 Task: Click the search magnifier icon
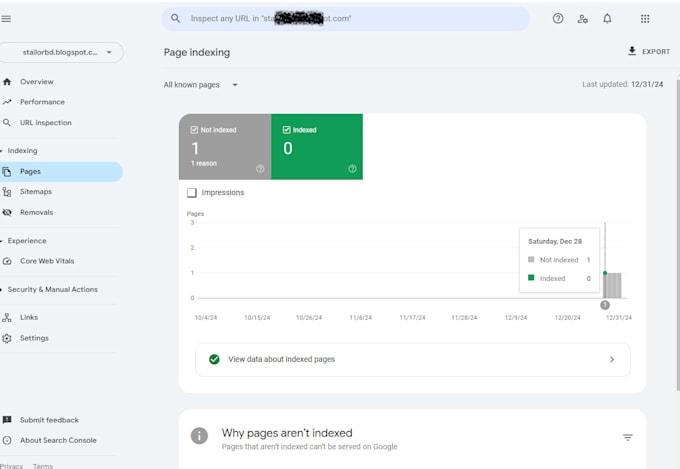pos(175,18)
